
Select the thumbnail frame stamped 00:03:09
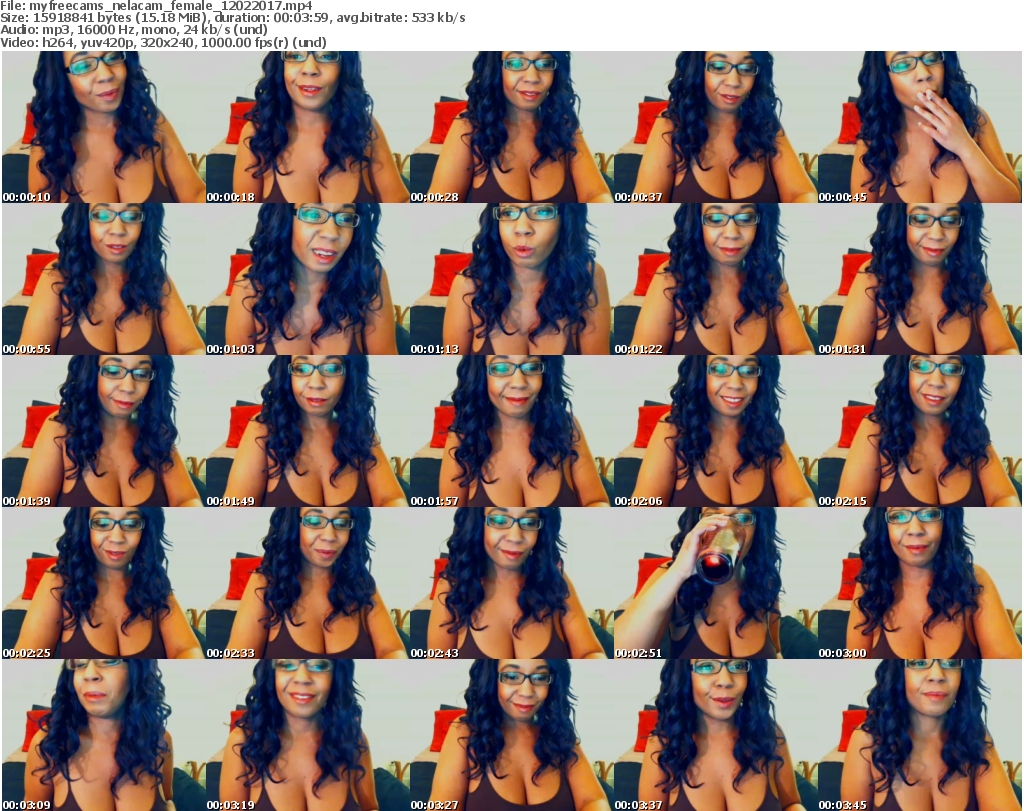point(104,735)
